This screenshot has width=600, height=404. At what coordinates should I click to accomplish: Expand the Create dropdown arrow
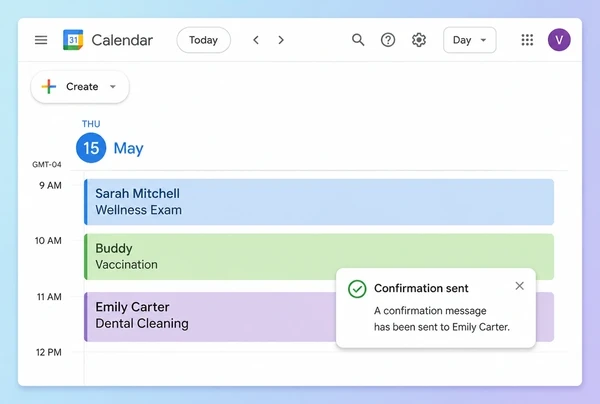(x=113, y=86)
